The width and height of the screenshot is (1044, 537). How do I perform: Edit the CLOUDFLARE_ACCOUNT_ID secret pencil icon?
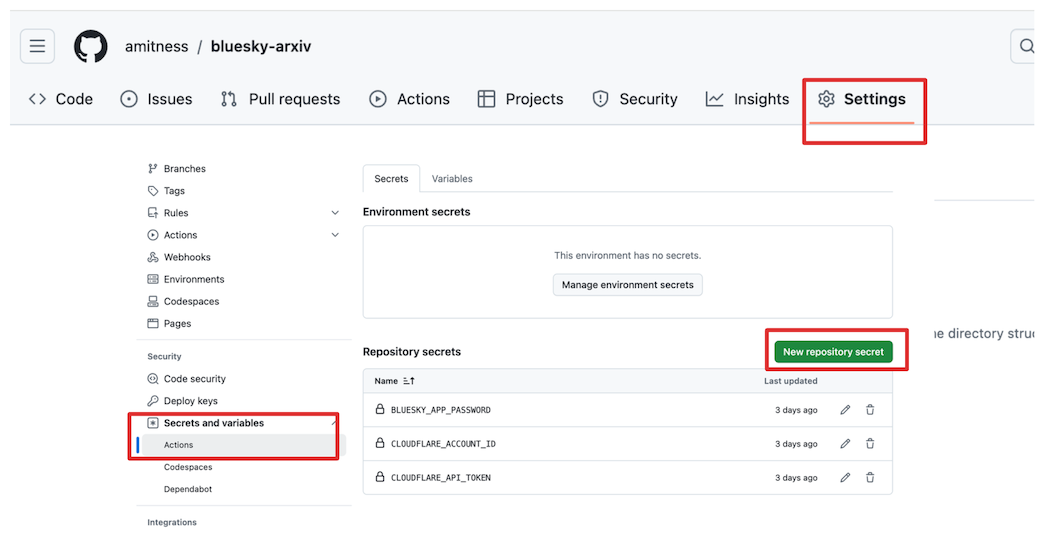[845, 444]
